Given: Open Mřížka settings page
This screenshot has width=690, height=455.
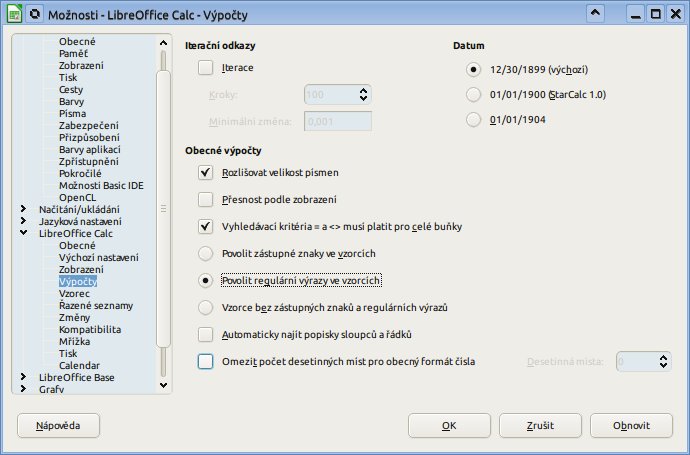Looking at the screenshot, I should tap(74, 341).
